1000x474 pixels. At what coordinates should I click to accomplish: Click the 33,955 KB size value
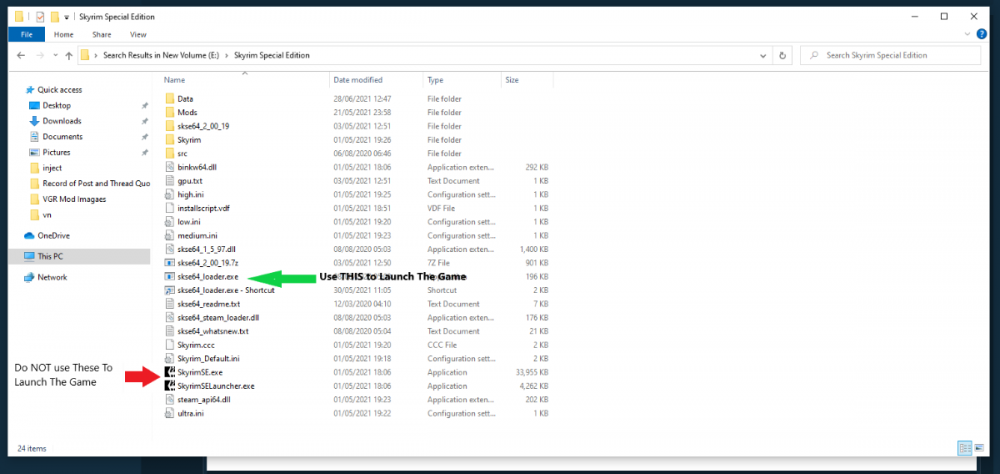tap(533, 373)
